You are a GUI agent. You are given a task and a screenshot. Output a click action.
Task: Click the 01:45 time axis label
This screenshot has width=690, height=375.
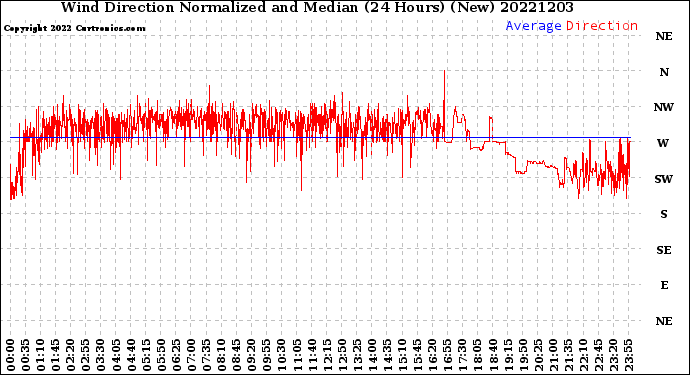pos(55,355)
